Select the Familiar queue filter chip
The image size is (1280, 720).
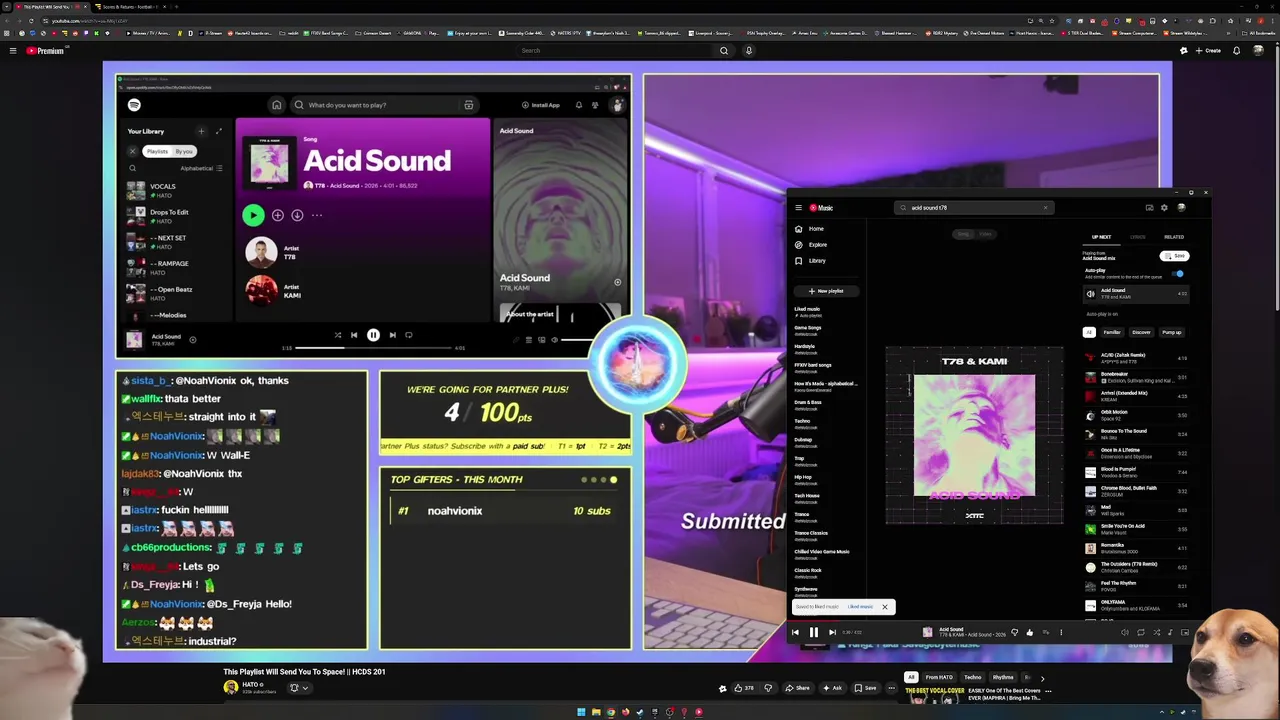coord(1112,332)
